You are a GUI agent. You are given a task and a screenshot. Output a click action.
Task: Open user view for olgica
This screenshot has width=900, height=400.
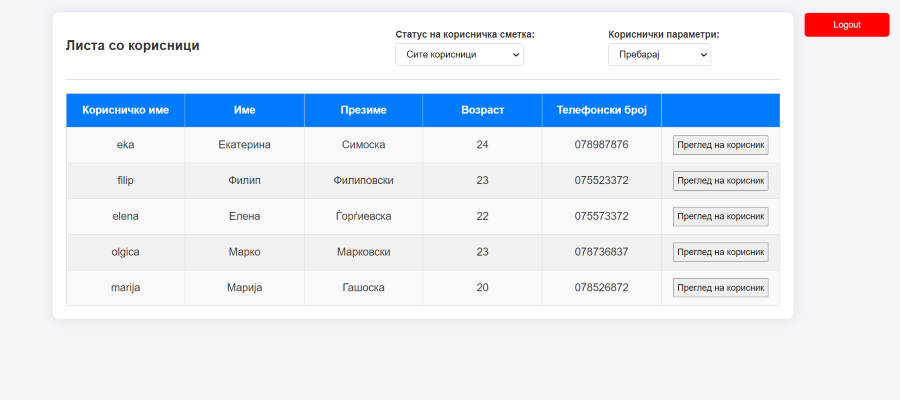pyautogui.click(x=720, y=252)
